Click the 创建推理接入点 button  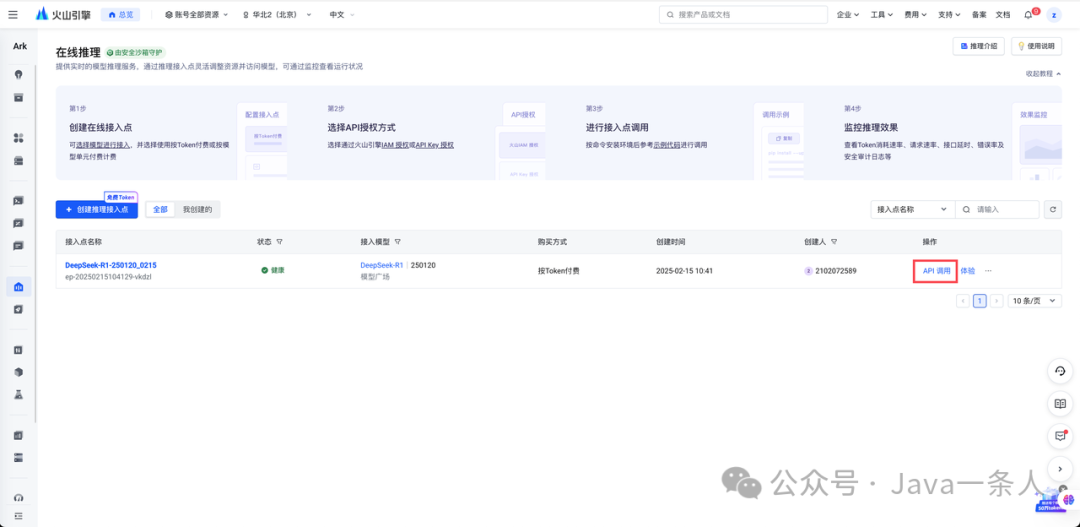coord(96,209)
